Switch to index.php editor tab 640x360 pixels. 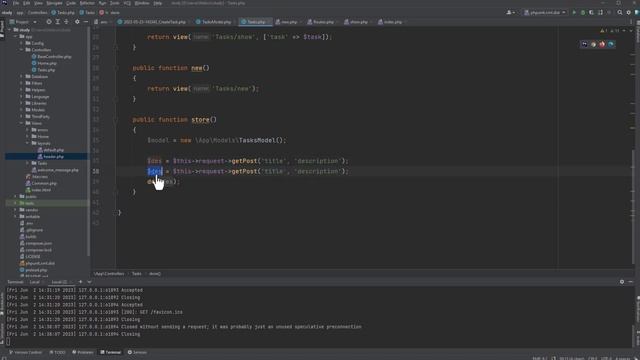391,22
